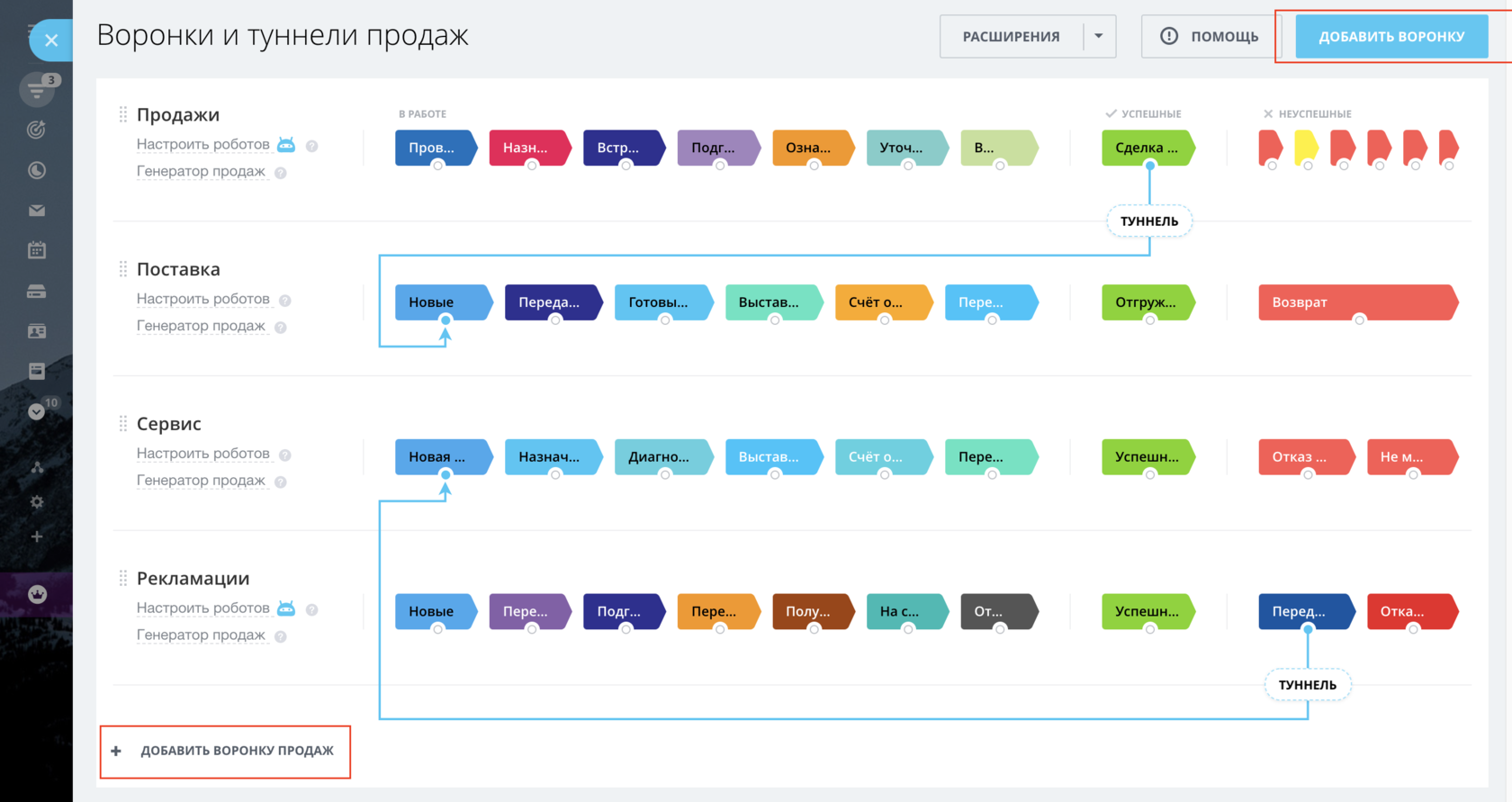Viewport: 1512px width, 802px height.
Task: Open Генератор продаж help icon in Сервис
Action: [281, 482]
